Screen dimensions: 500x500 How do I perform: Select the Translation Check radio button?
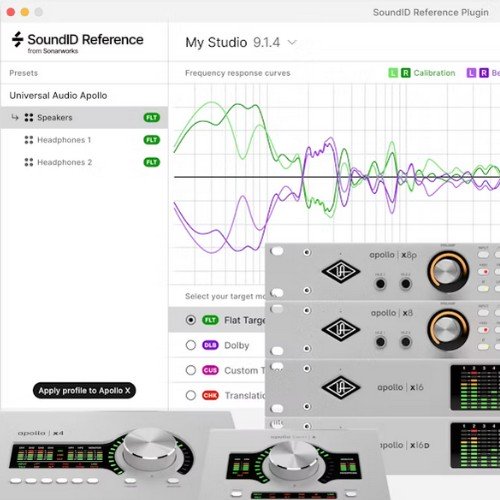191,395
